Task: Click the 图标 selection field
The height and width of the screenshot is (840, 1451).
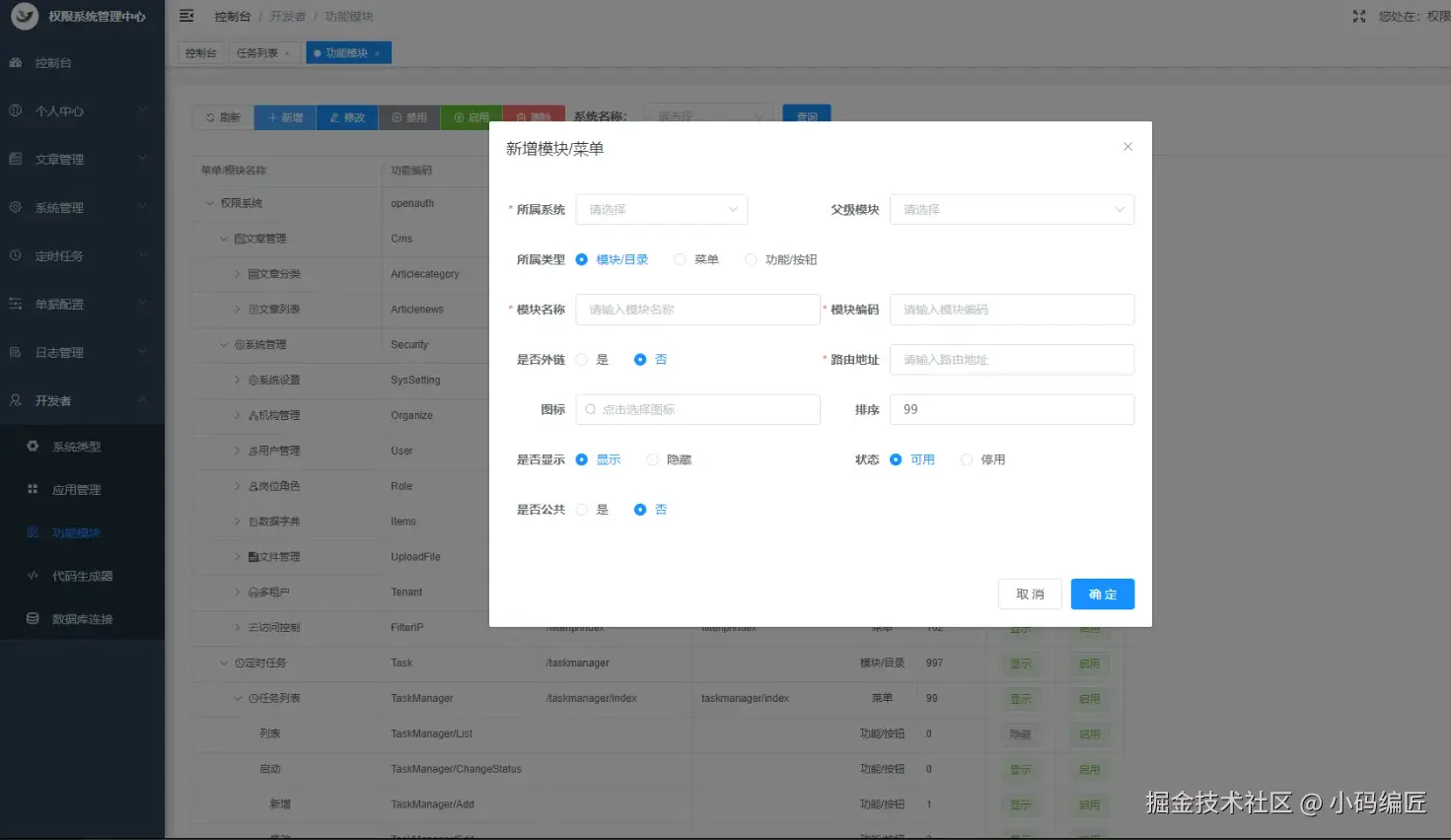Action: (697, 409)
